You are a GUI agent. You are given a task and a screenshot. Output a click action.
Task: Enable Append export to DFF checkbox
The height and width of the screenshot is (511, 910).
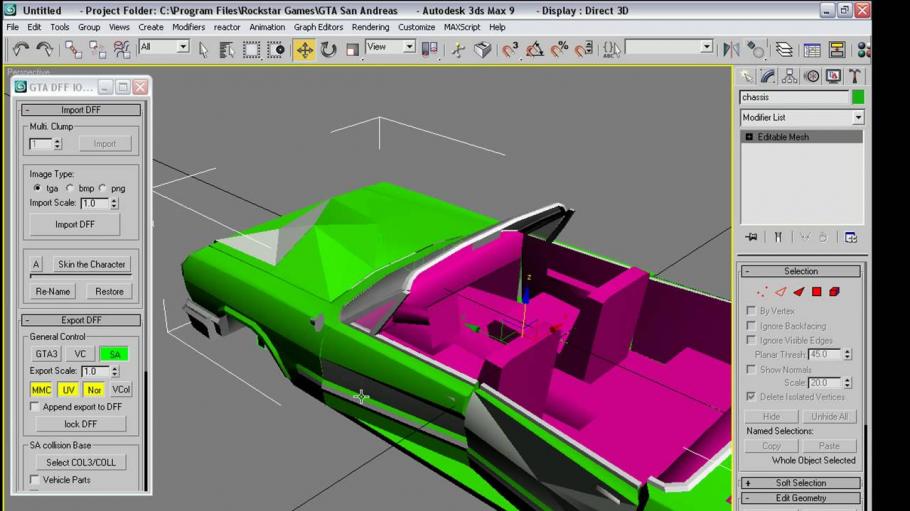click(x=35, y=407)
